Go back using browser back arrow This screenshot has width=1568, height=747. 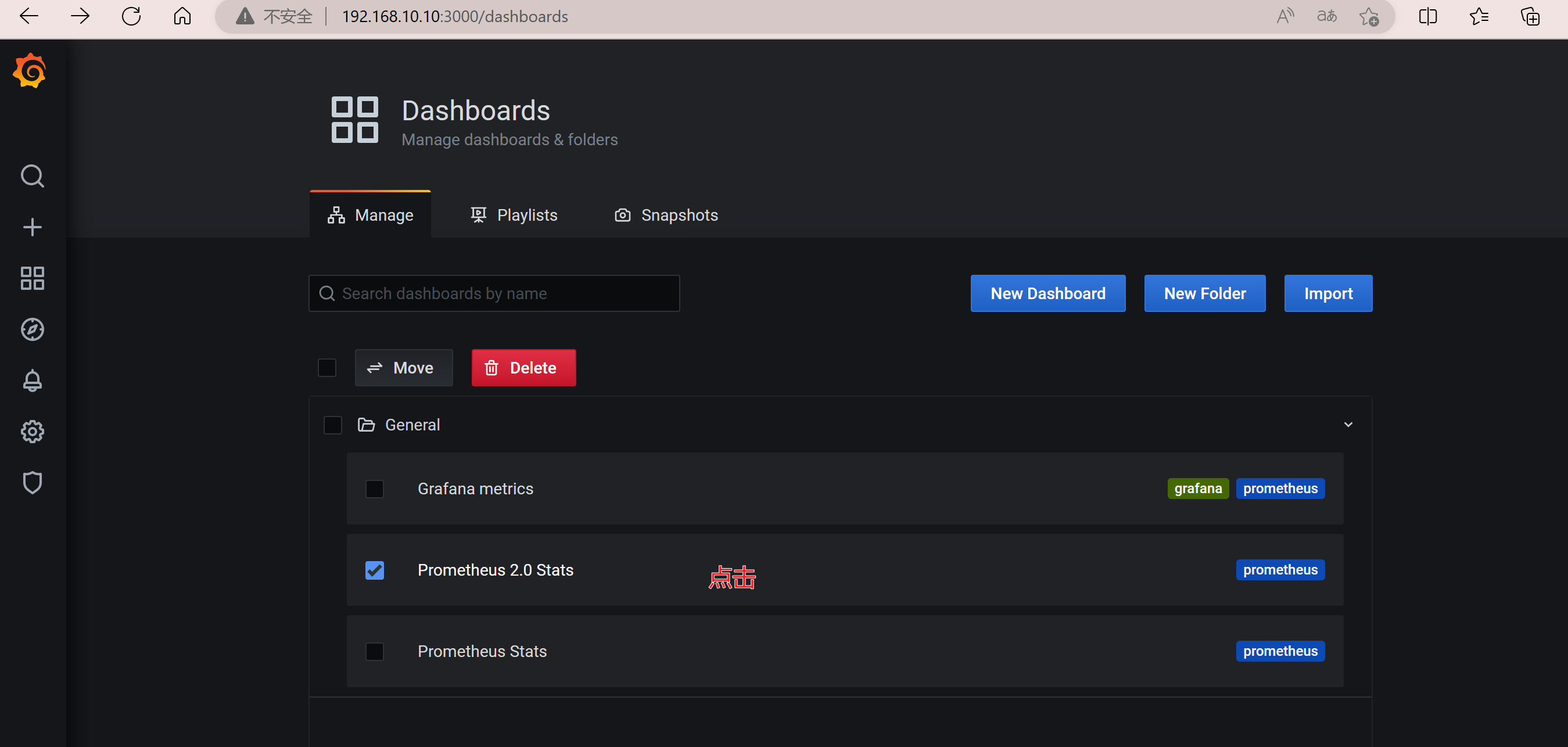coord(28,16)
